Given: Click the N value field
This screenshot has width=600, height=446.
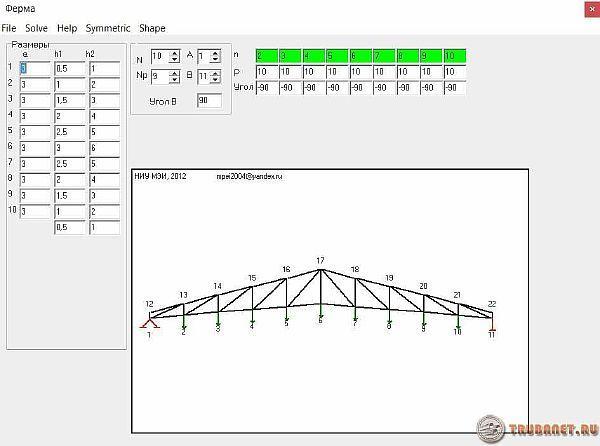Looking at the screenshot, I should (x=161, y=57).
